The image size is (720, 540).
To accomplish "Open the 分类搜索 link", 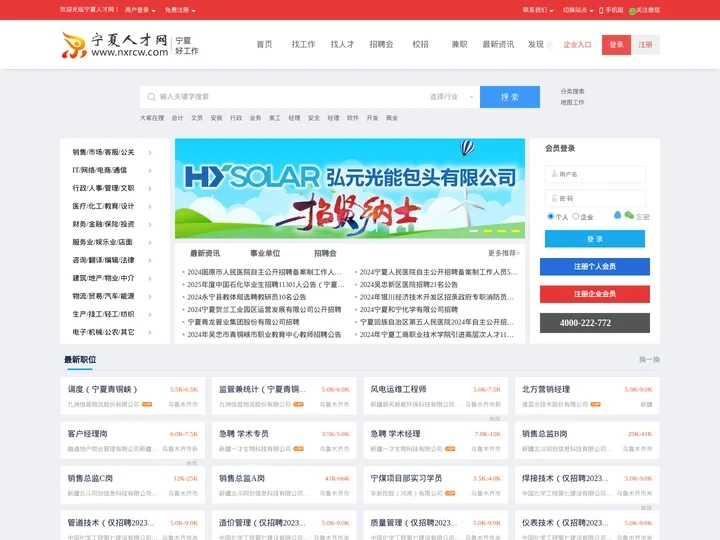I will point(572,91).
